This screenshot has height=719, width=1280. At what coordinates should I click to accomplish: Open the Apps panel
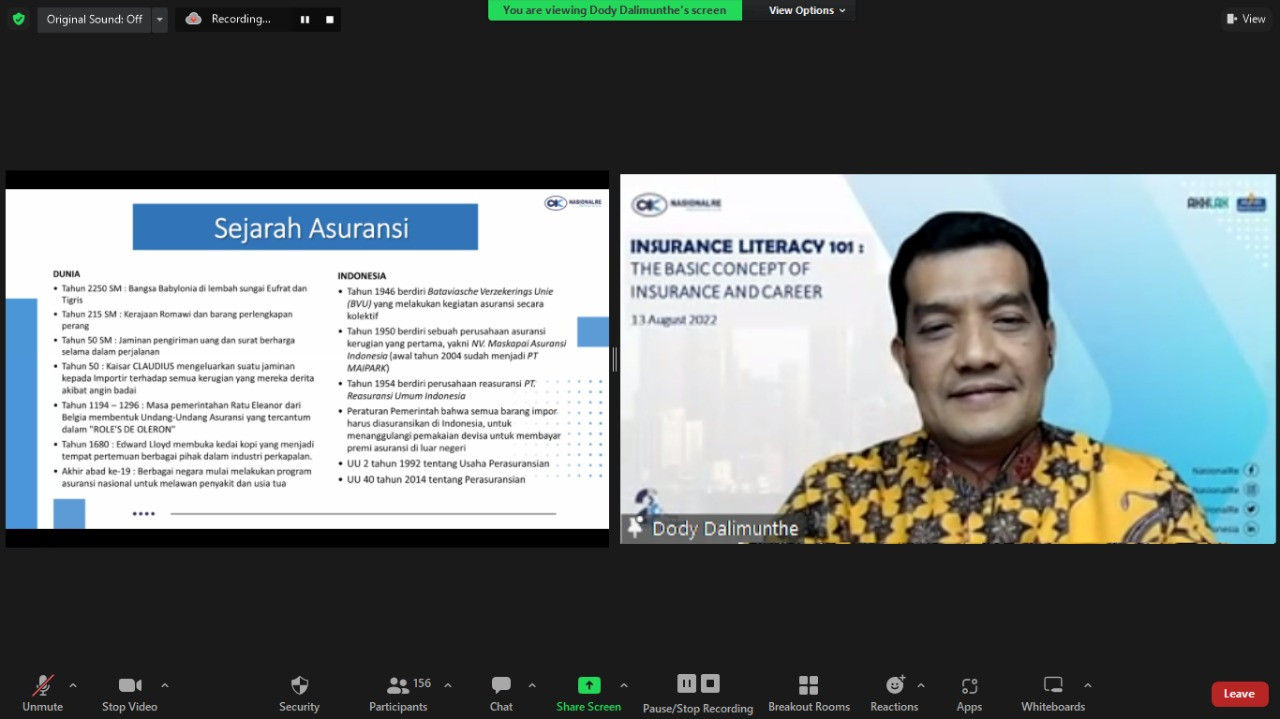pyautogui.click(x=969, y=693)
